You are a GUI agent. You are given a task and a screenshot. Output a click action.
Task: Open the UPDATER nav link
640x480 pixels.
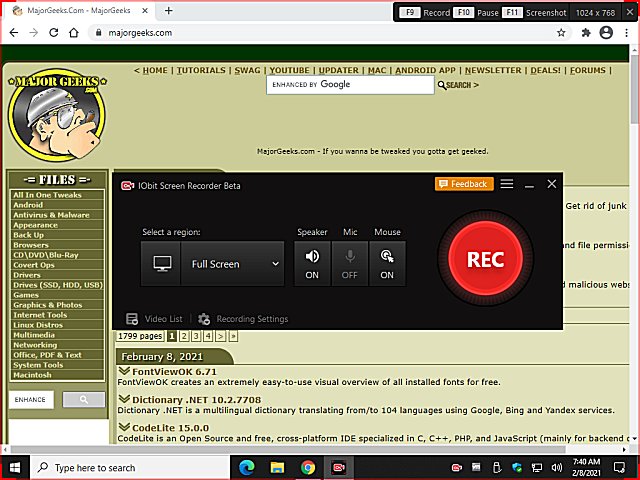pyautogui.click(x=339, y=70)
